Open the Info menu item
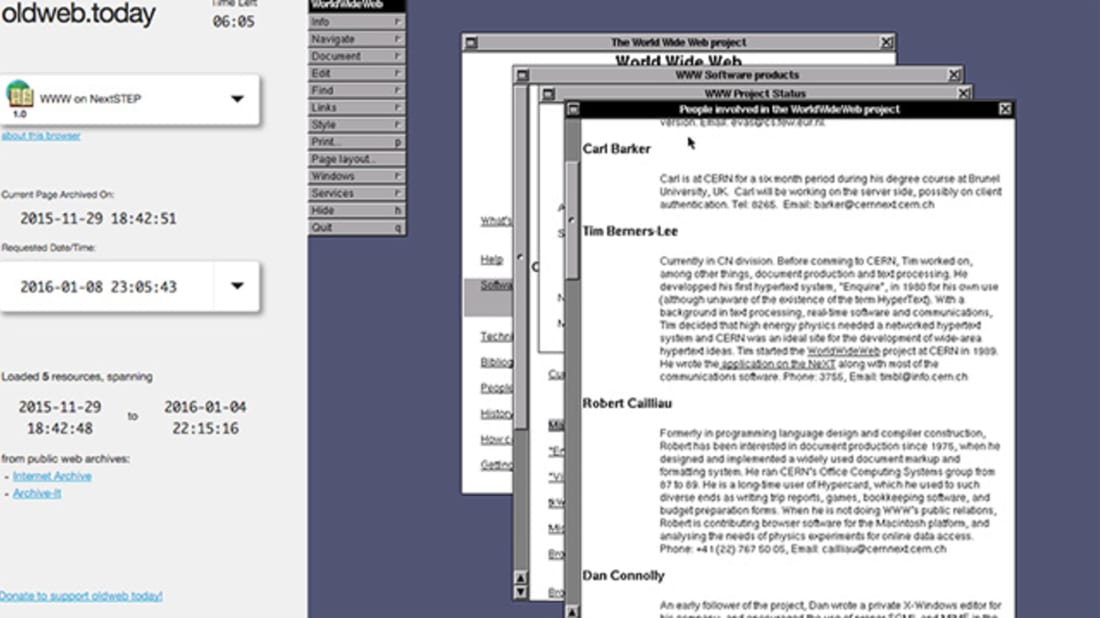Viewport: 1100px width, 618px height. [356, 22]
